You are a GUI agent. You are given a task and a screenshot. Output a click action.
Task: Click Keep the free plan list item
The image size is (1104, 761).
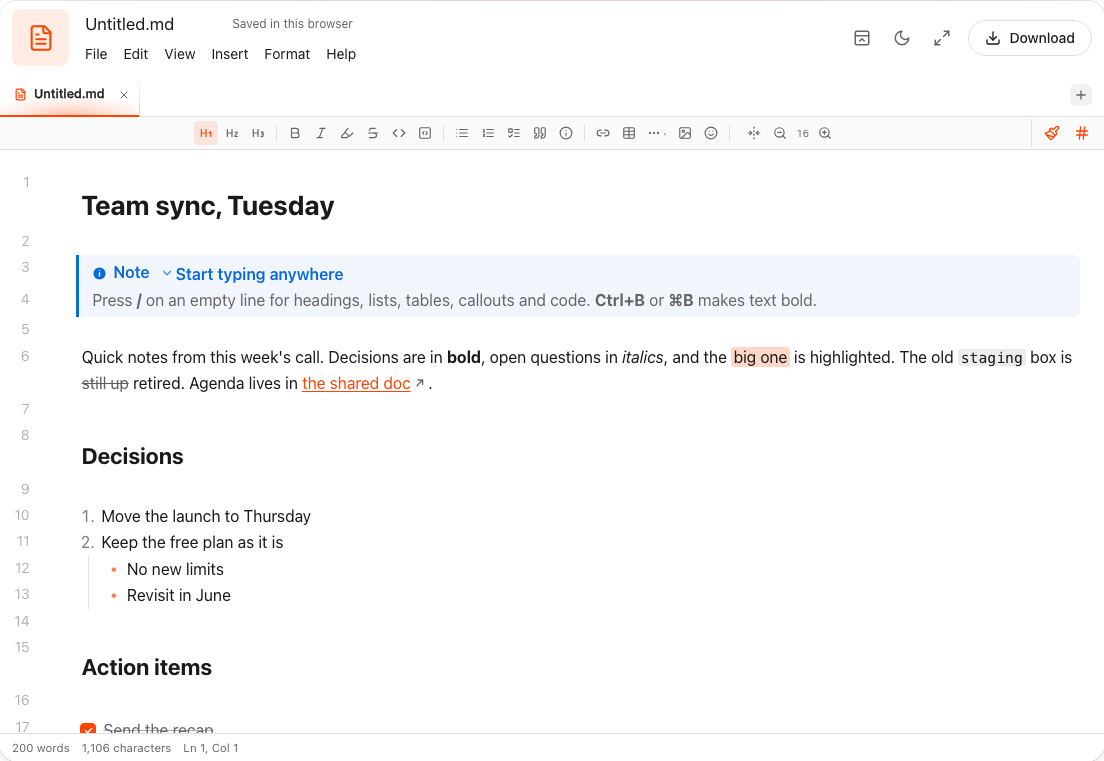(192, 543)
